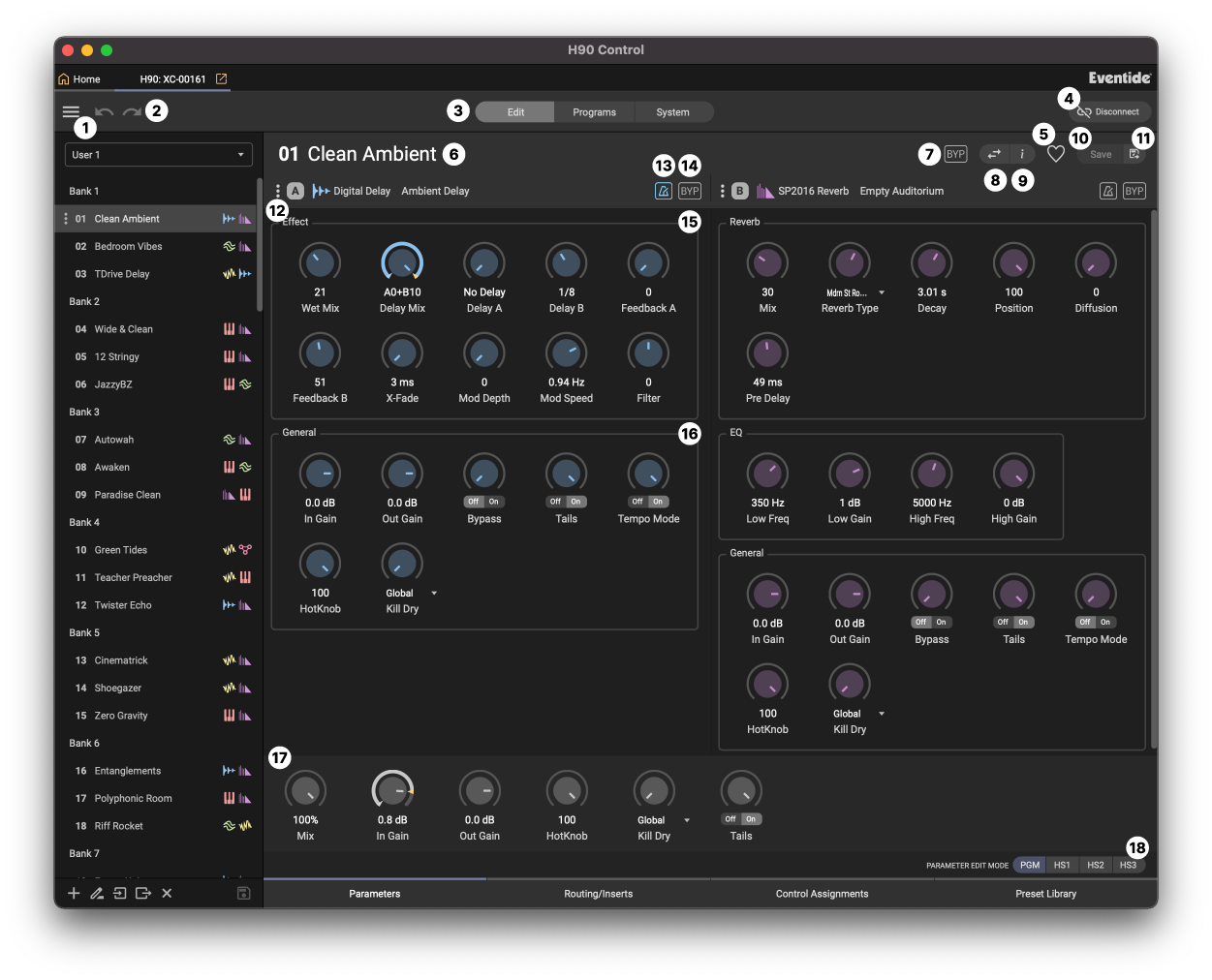Click the Disconnect button
Image resolution: width=1212 pixels, height=980 pixels.
pos(1108,112)
